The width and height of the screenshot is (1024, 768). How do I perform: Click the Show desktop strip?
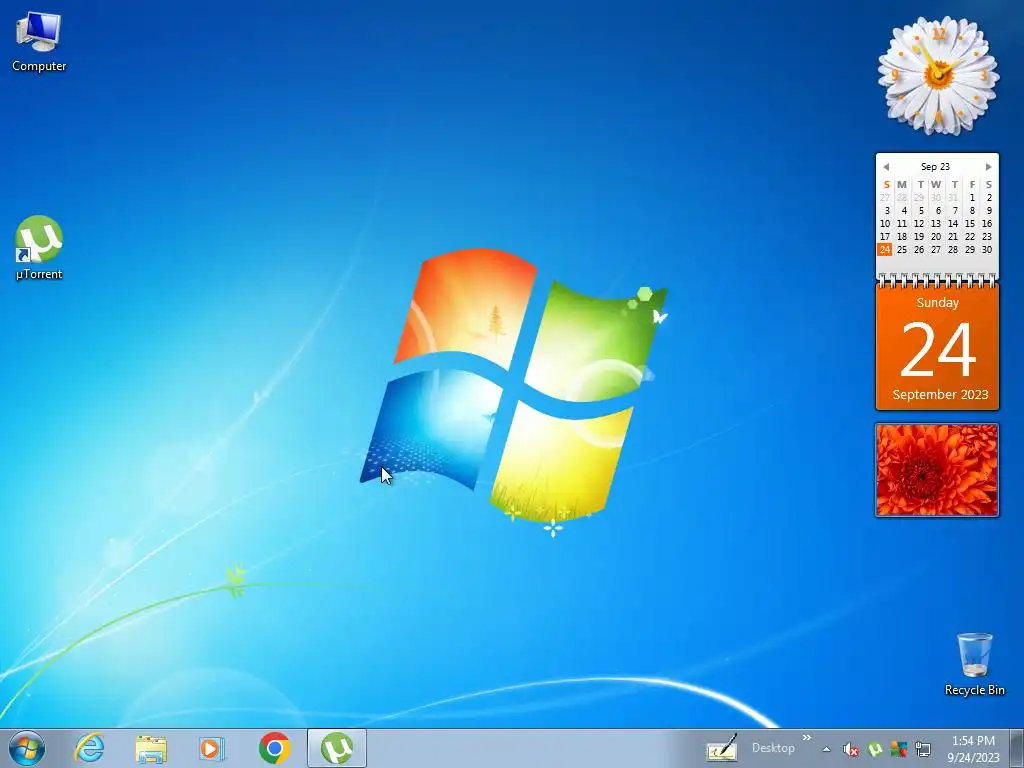click(1016, 748)
